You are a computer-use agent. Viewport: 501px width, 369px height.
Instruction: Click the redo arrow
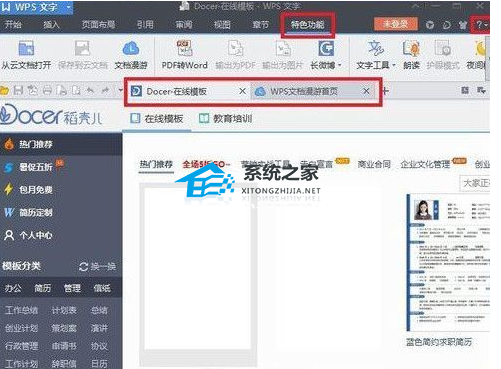point(105,90)
